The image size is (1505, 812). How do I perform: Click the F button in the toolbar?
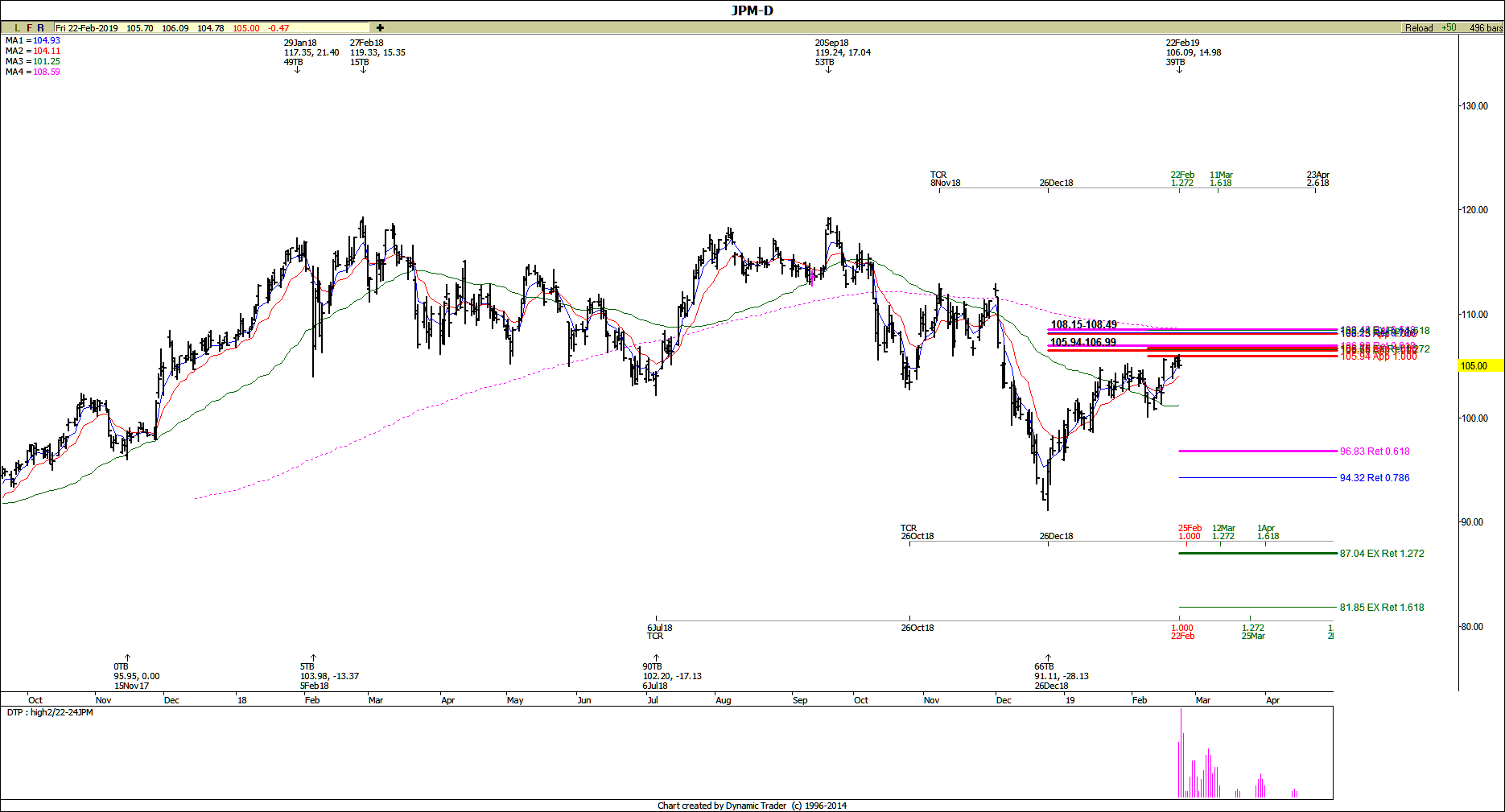(x=29, y=28)
